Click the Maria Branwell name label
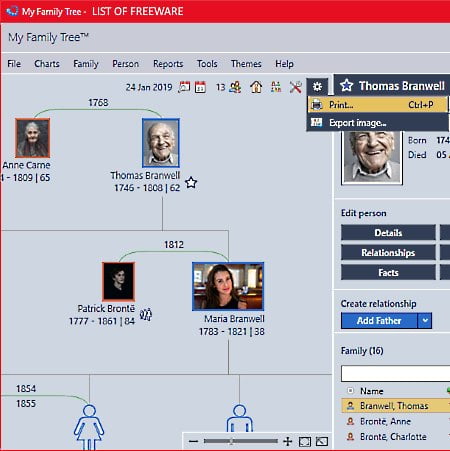 [x=234, y=319]
